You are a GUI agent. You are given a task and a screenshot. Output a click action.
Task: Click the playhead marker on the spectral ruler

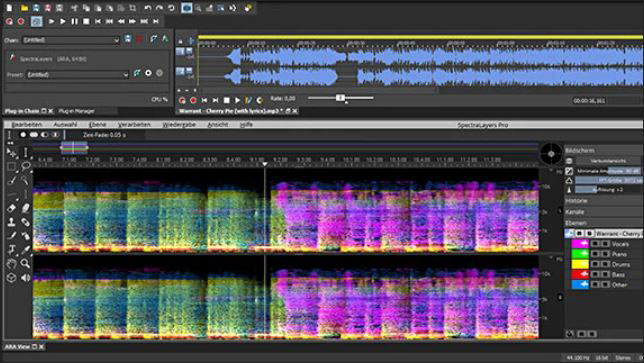(x=265, y=163)
